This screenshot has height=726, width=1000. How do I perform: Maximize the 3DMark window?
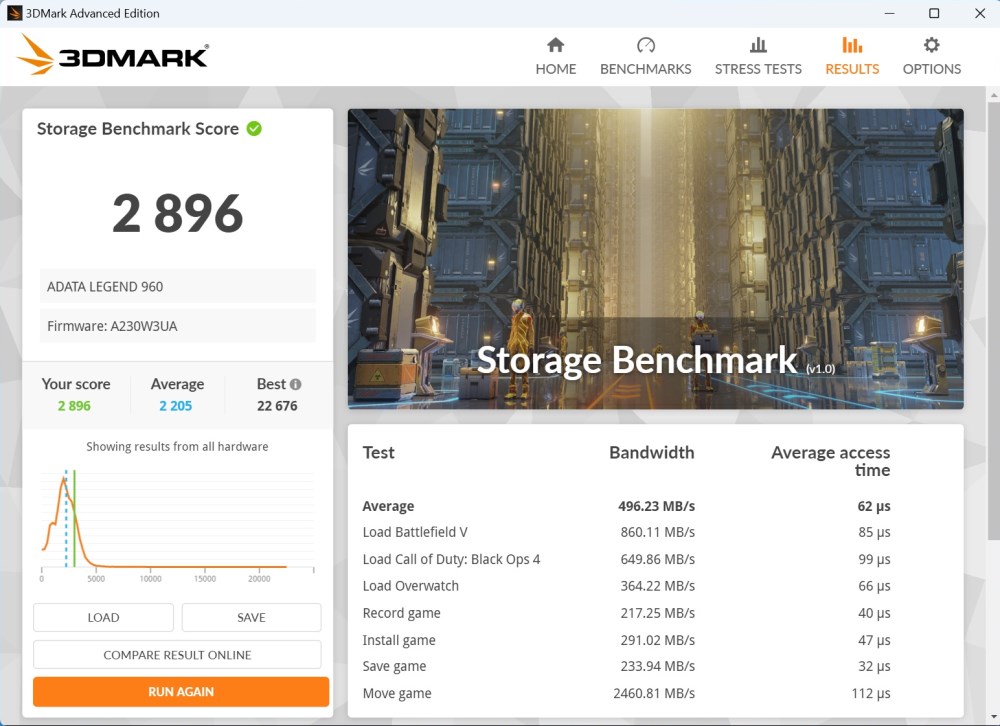click(934, 13)
